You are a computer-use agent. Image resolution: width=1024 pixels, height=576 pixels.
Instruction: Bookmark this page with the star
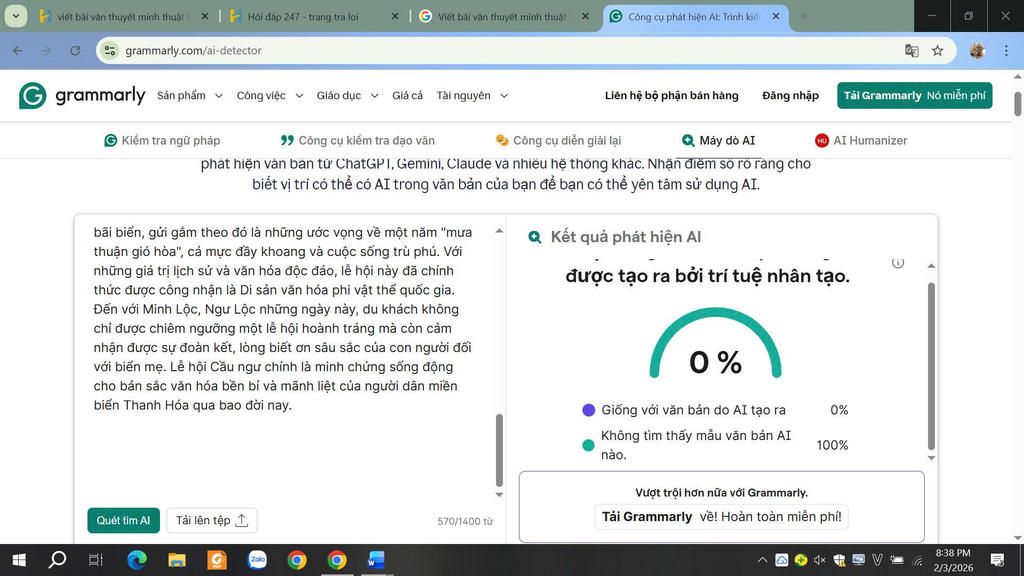click(x=938, y=50)
